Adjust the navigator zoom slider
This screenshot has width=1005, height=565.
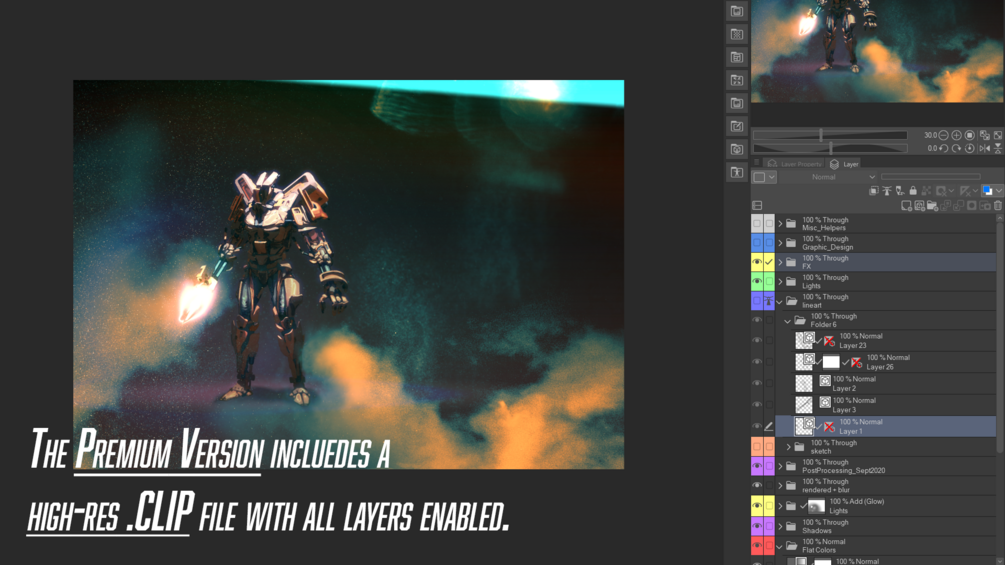point(830,135)
